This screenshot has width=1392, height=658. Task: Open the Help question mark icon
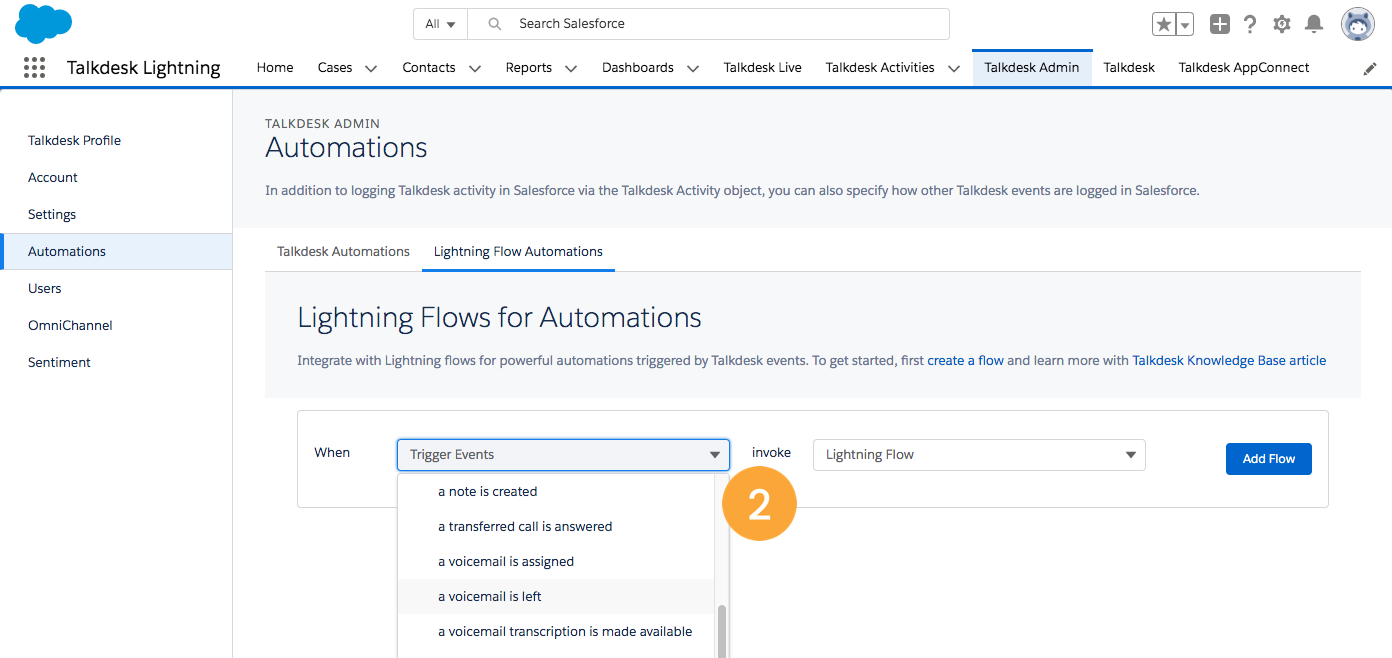(1250, 24)
